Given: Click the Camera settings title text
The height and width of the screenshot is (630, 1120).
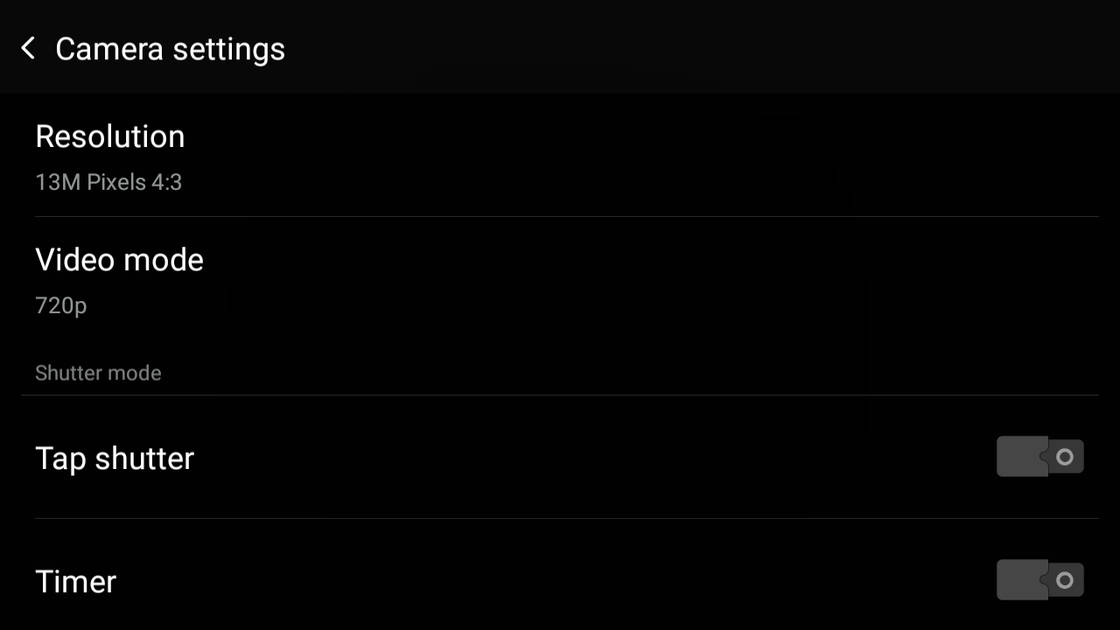Looking at the screenshot, I should click(x=170, y=49).
